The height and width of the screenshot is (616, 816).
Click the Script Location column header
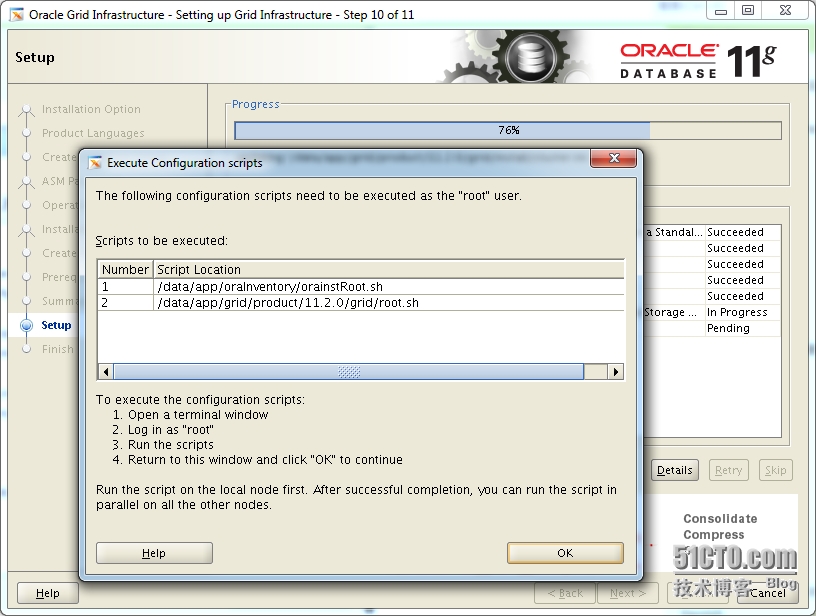(389, 270)
